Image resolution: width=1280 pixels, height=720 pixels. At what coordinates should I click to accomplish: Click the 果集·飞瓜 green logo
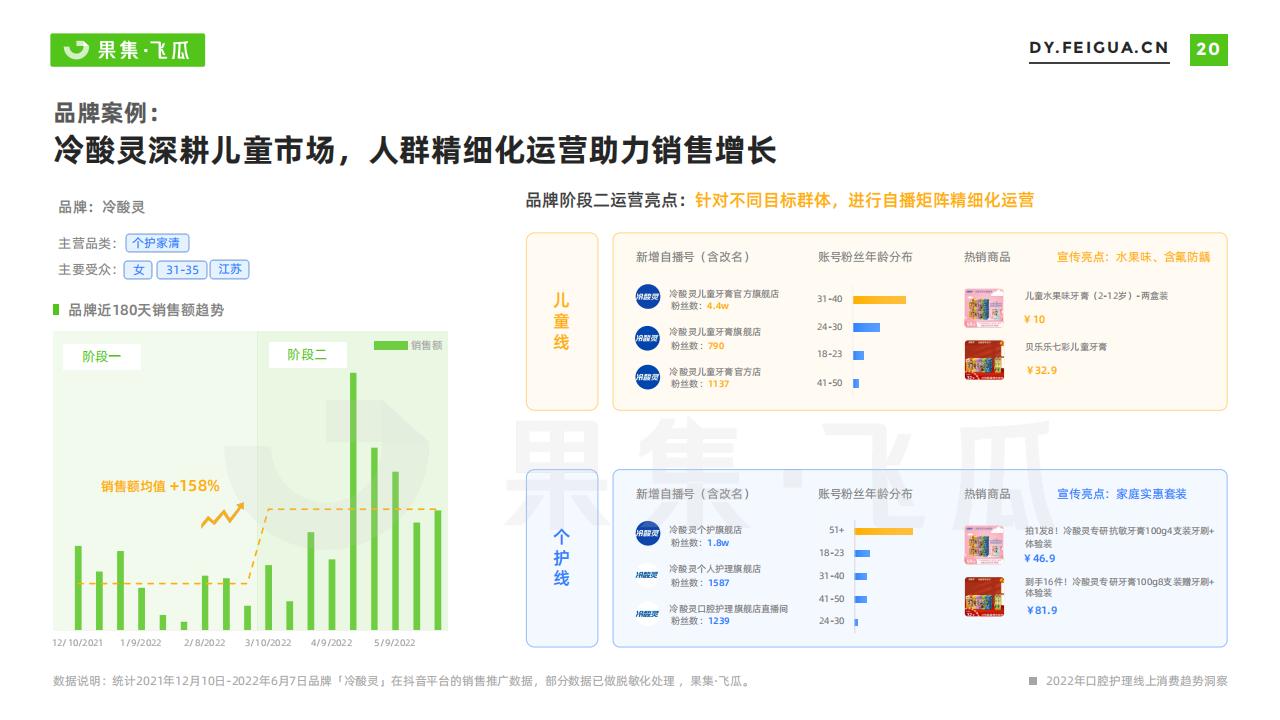click(127, 50)
